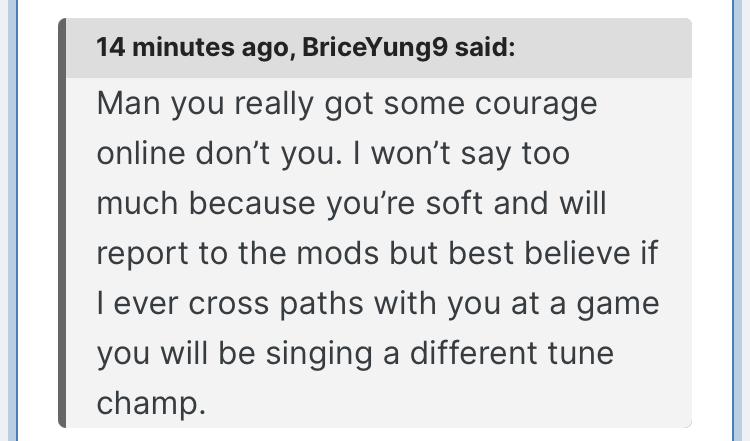Screen dimensions: 750x441
Task: Click the word 'online' in the quote
Action: [x=141, y=153]
